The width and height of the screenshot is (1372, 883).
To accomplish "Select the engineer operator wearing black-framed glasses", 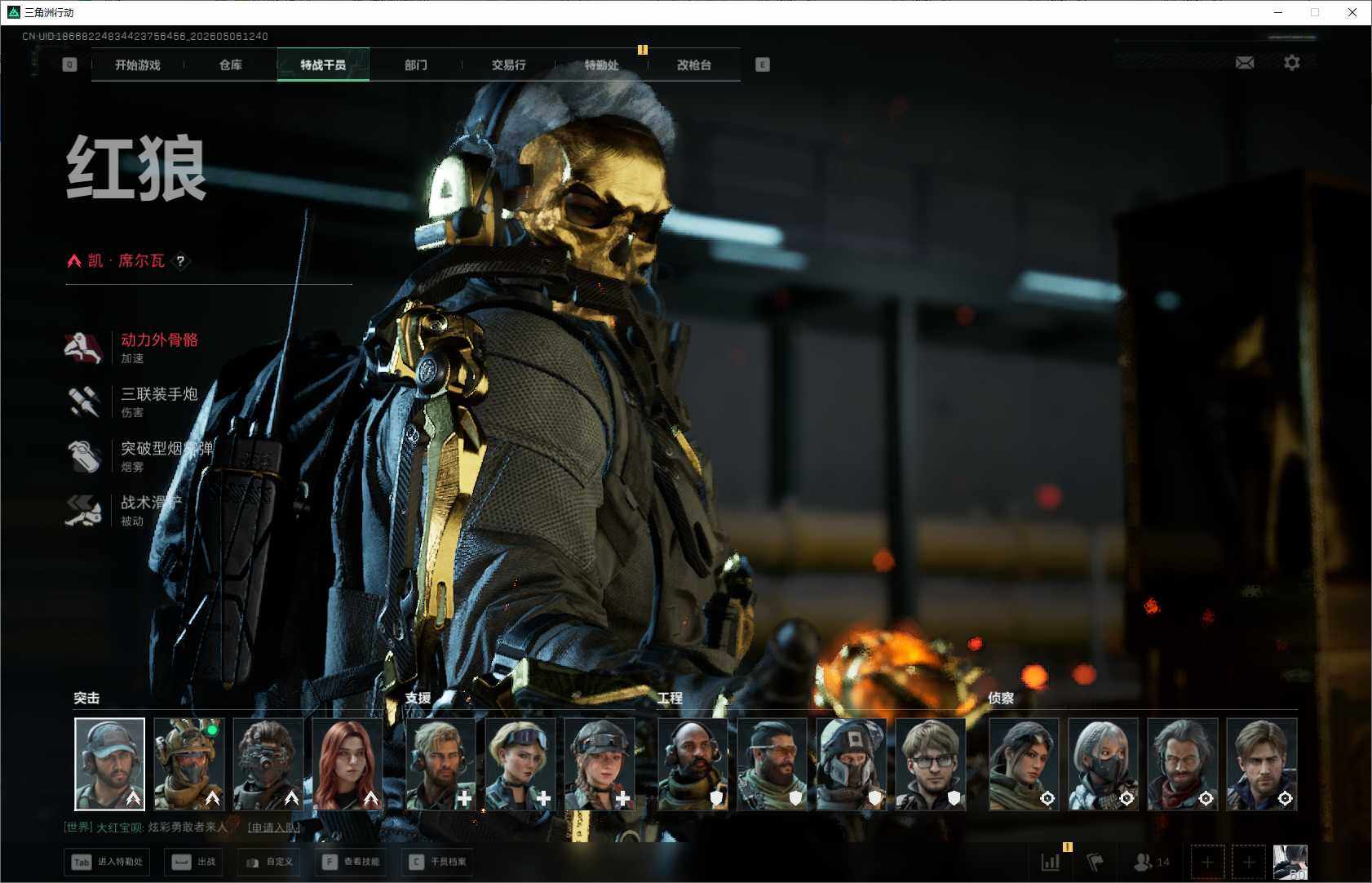I will tap(930, 764).
